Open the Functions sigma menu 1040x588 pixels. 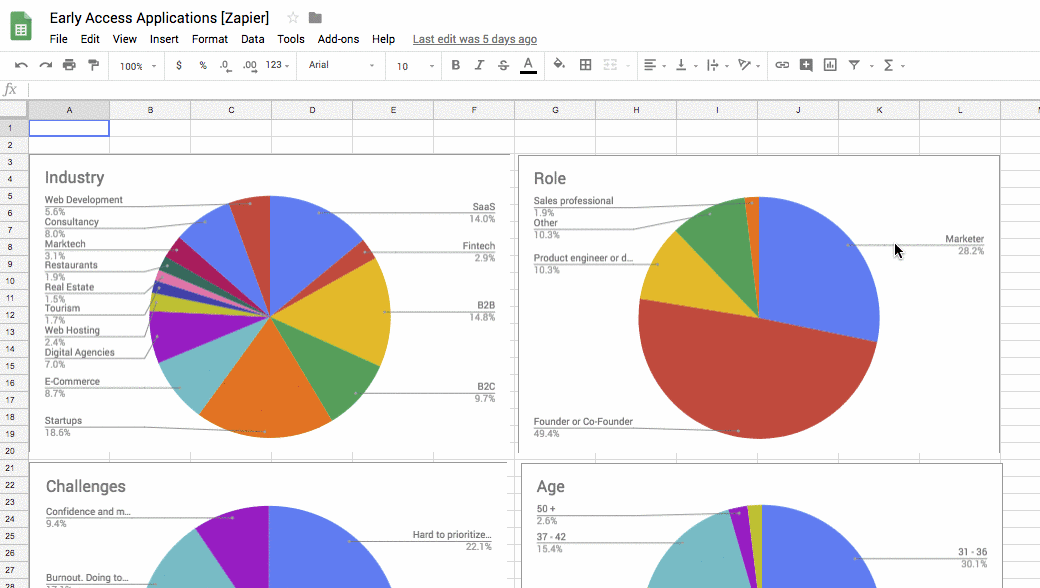coord(893,65)
